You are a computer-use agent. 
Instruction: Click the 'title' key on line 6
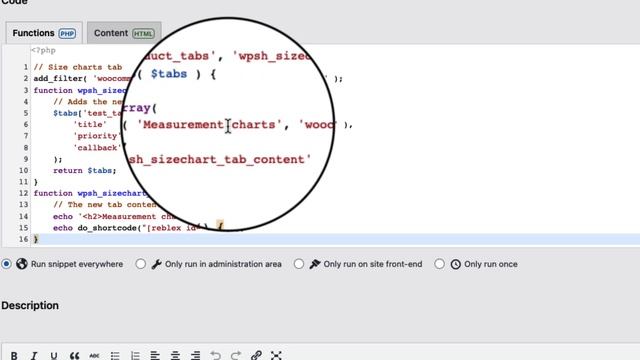point(90,124)
